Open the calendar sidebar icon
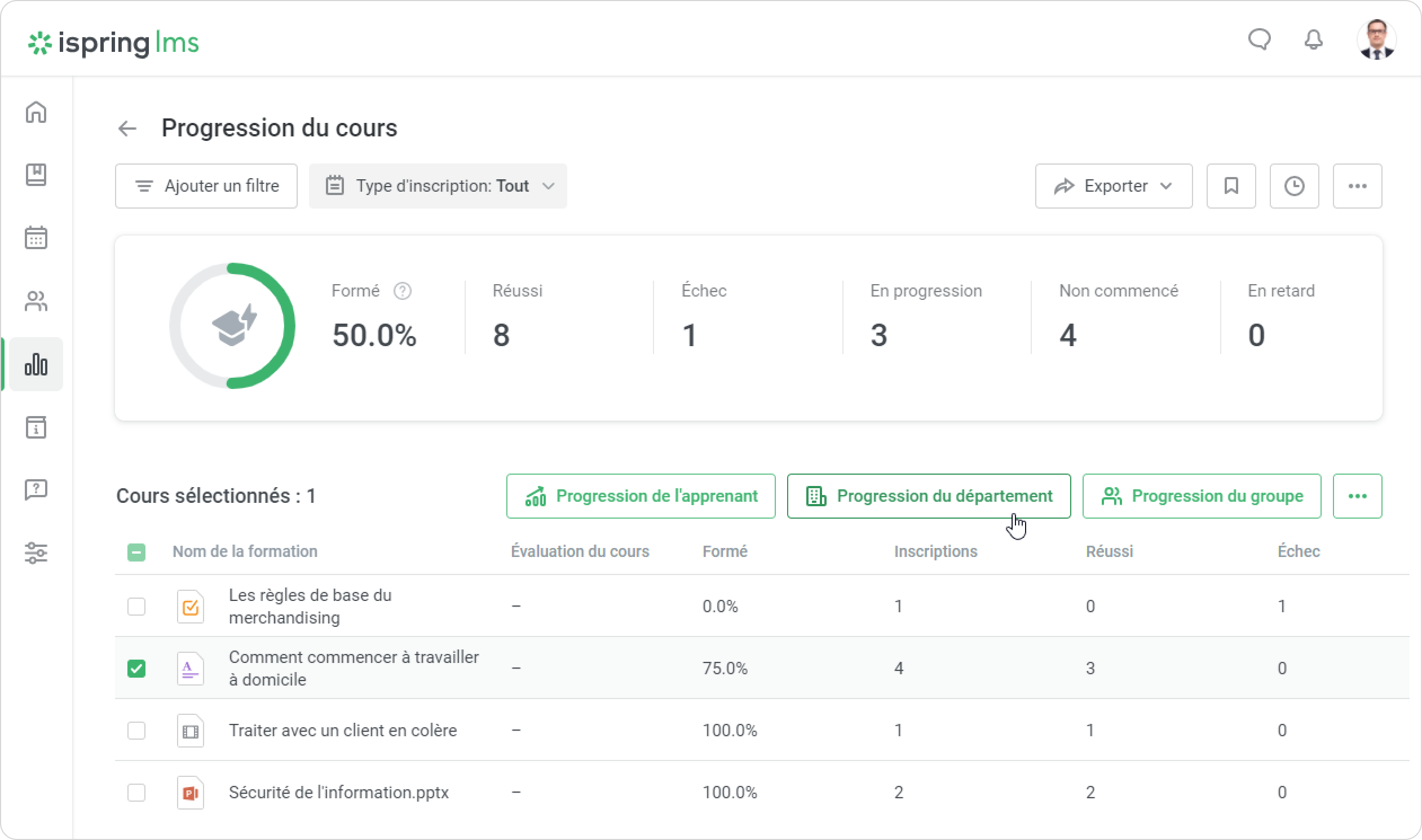Viewport: 1422px width, 840px height. tap(36, 238)
